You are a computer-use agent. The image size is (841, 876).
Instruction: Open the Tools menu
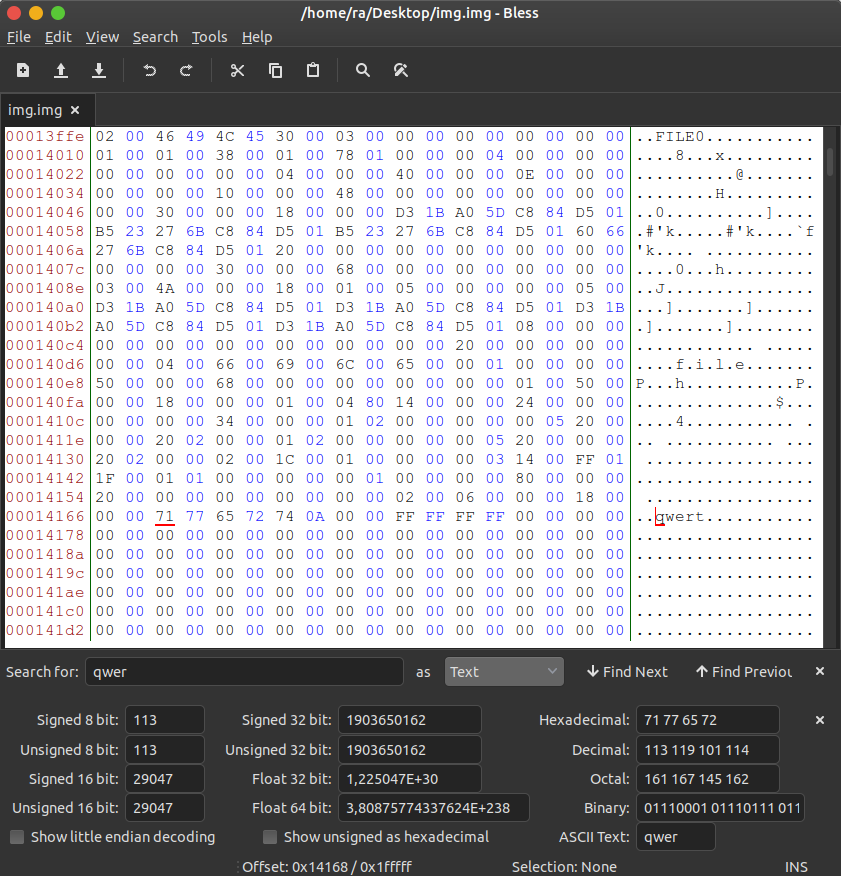[x=210, y=37]
